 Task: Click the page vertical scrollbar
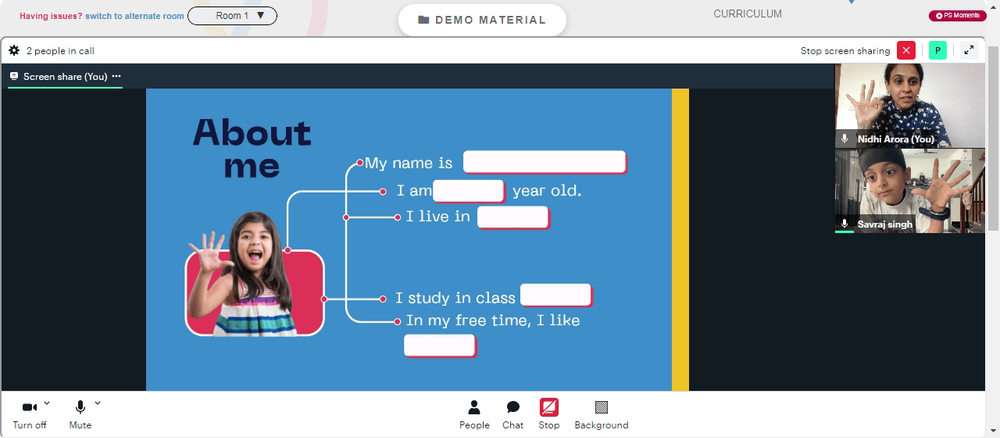[x=993, y=138]
